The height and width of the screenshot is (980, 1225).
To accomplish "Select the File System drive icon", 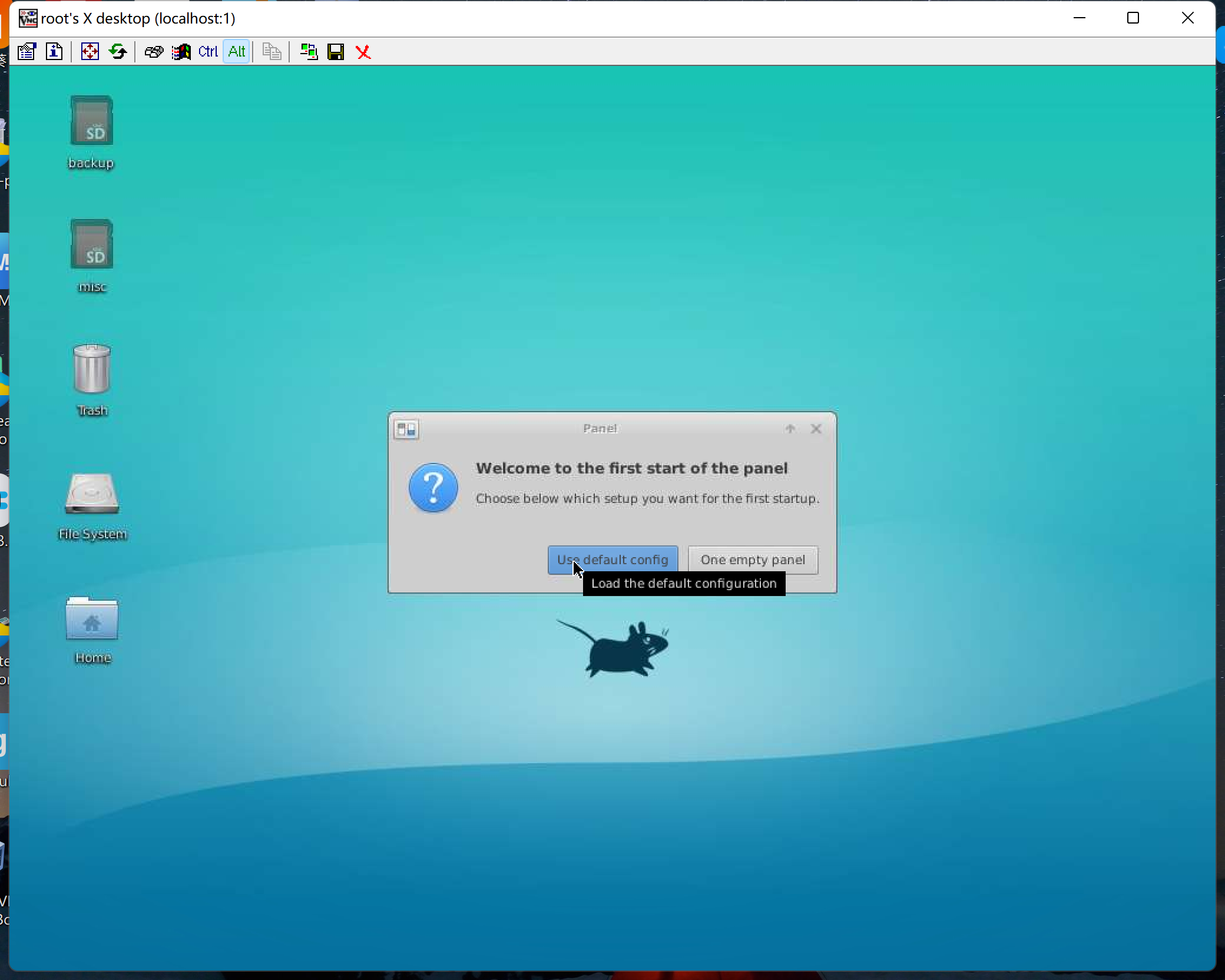I will [92, 494].
